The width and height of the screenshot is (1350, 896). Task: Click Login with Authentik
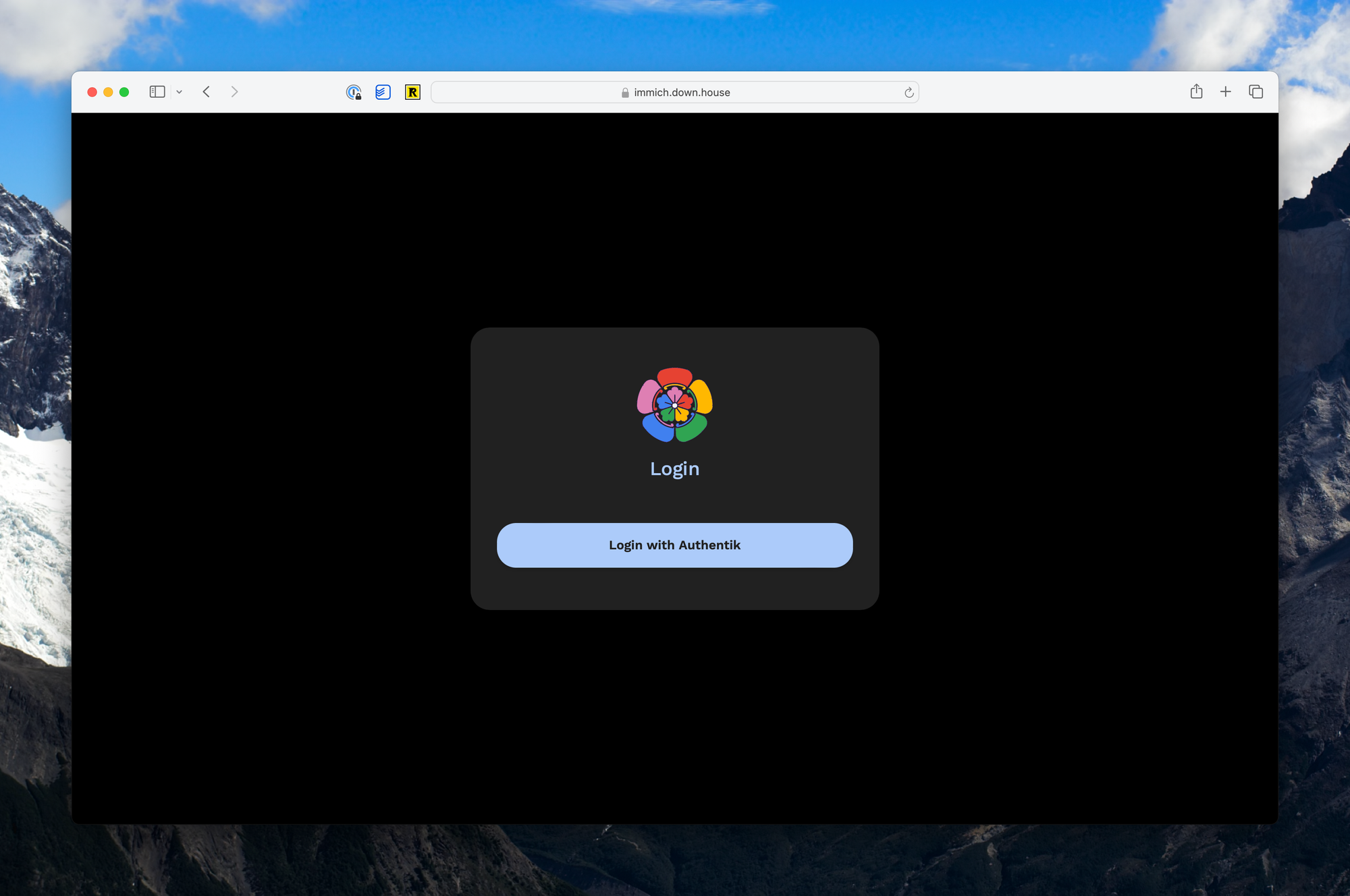pos(674,544)
